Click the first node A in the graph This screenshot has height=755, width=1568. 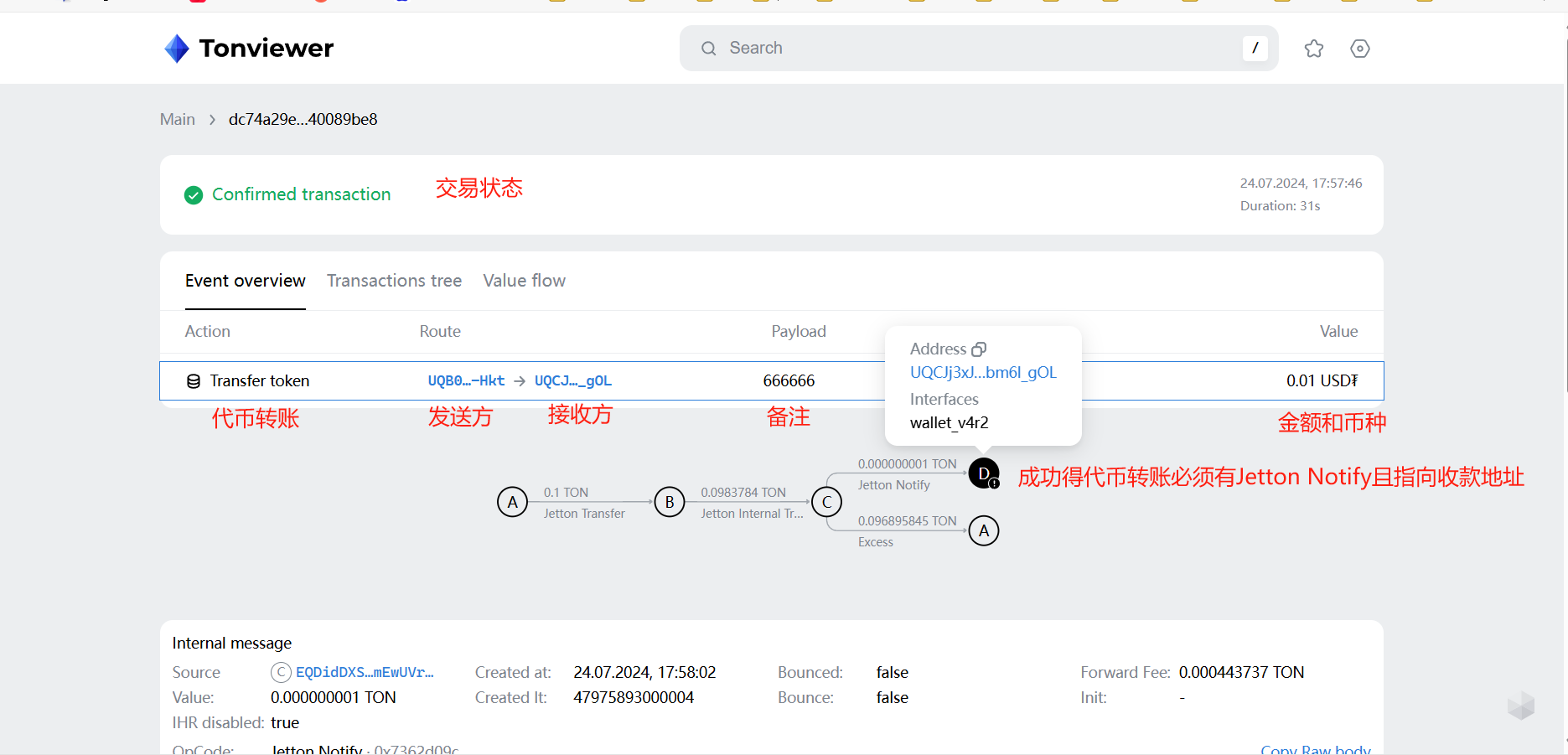click(512, 502)
